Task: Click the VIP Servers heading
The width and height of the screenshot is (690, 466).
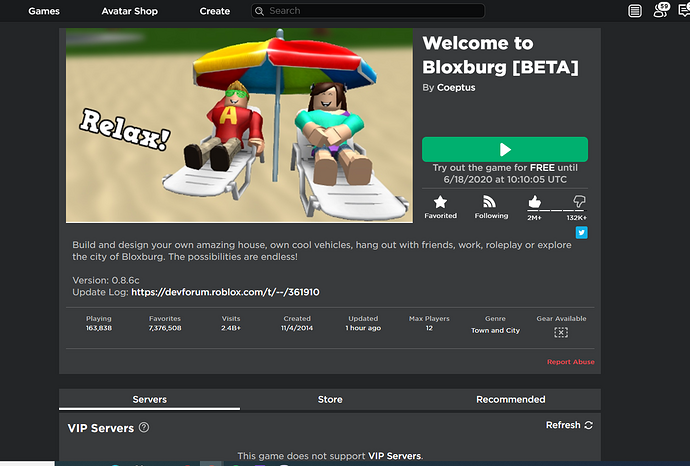Action: coord(101,428)
